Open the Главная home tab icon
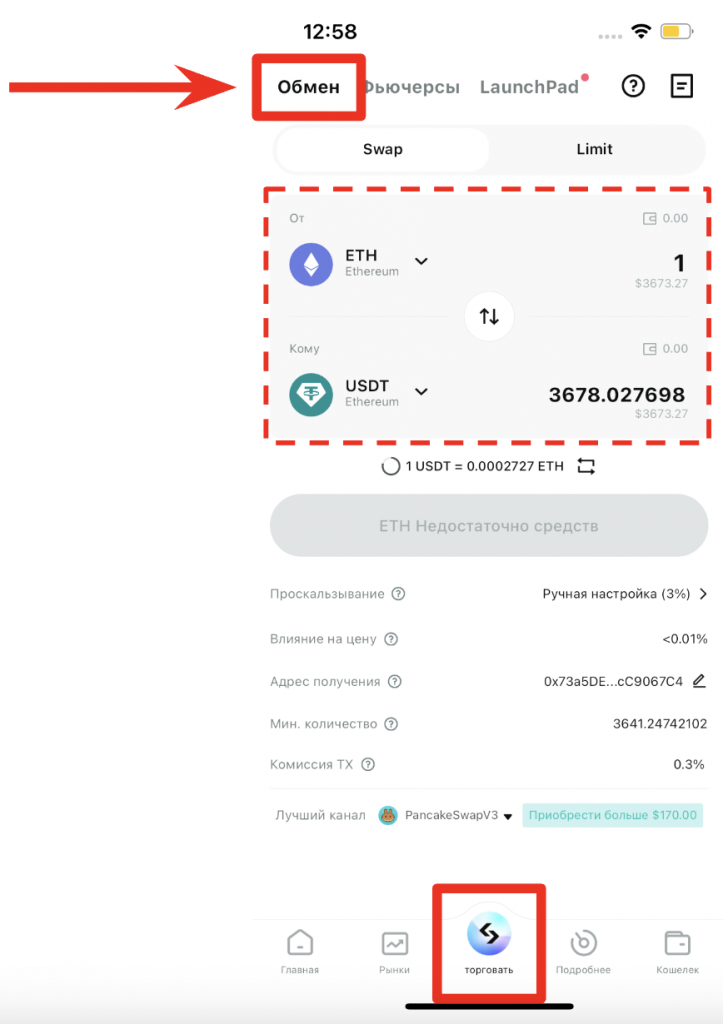This screenshot has width=723, height=1024. click(x=300, y=943)
